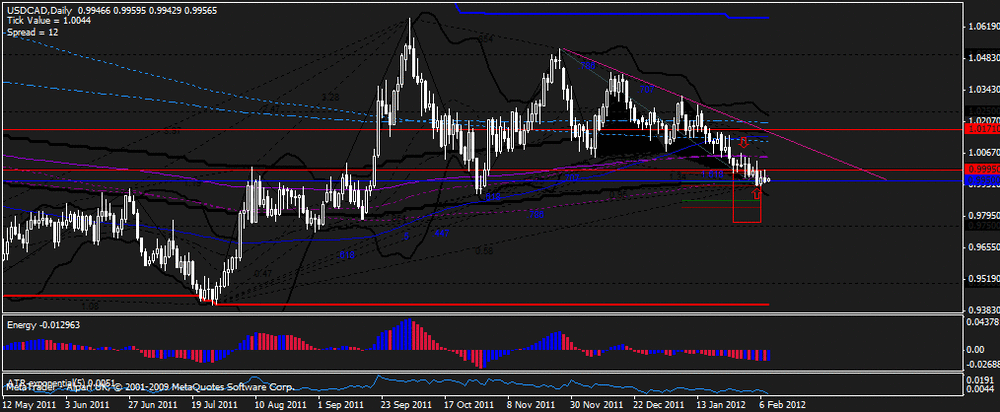1000x412 pixels.
Task: Click the '17 Oct 2011' date label
Action: 469,404
